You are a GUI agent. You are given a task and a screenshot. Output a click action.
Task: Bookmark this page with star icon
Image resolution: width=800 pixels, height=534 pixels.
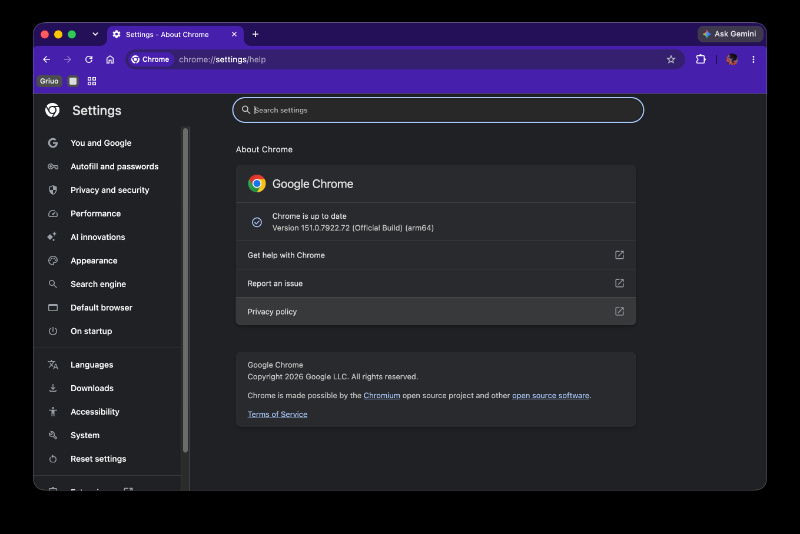tap(671, 60)
